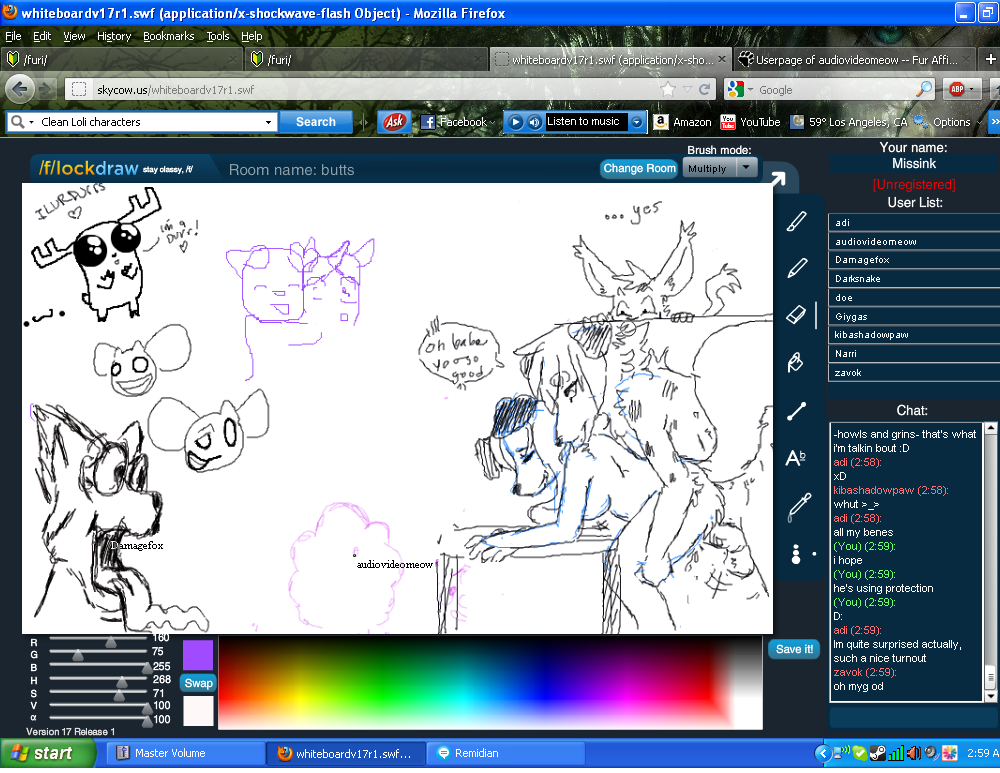The image size is (1000, 773).
Task: Open the Amazon toolbar shortcut
Action: 682,122
